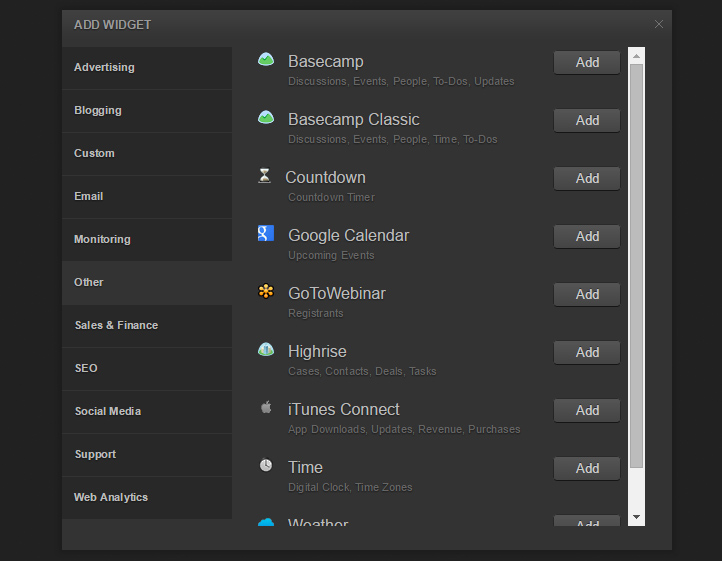Click the Basecamp Classic icon
Screen dimensions: 722x561
266,117
